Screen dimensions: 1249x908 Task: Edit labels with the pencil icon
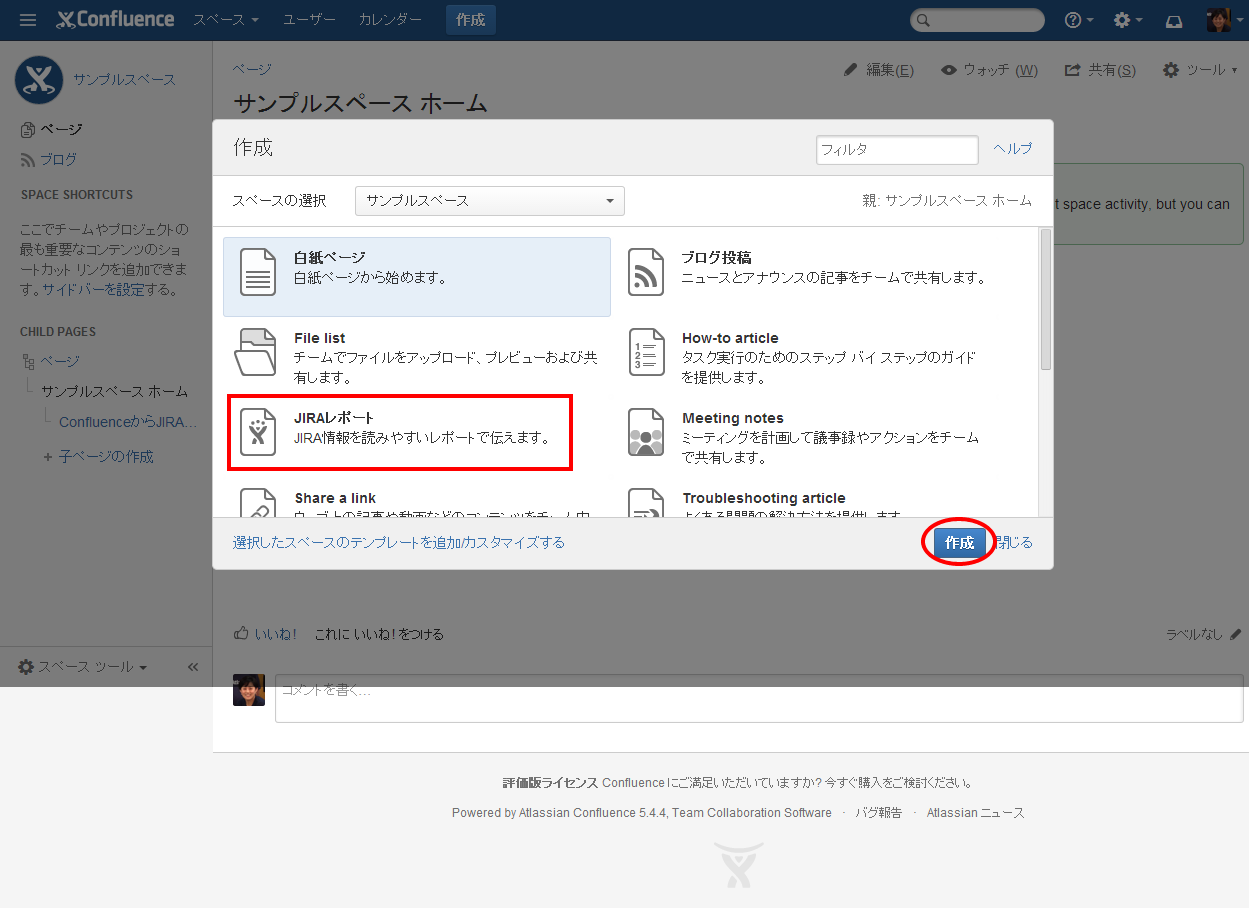coord(1236,634)
